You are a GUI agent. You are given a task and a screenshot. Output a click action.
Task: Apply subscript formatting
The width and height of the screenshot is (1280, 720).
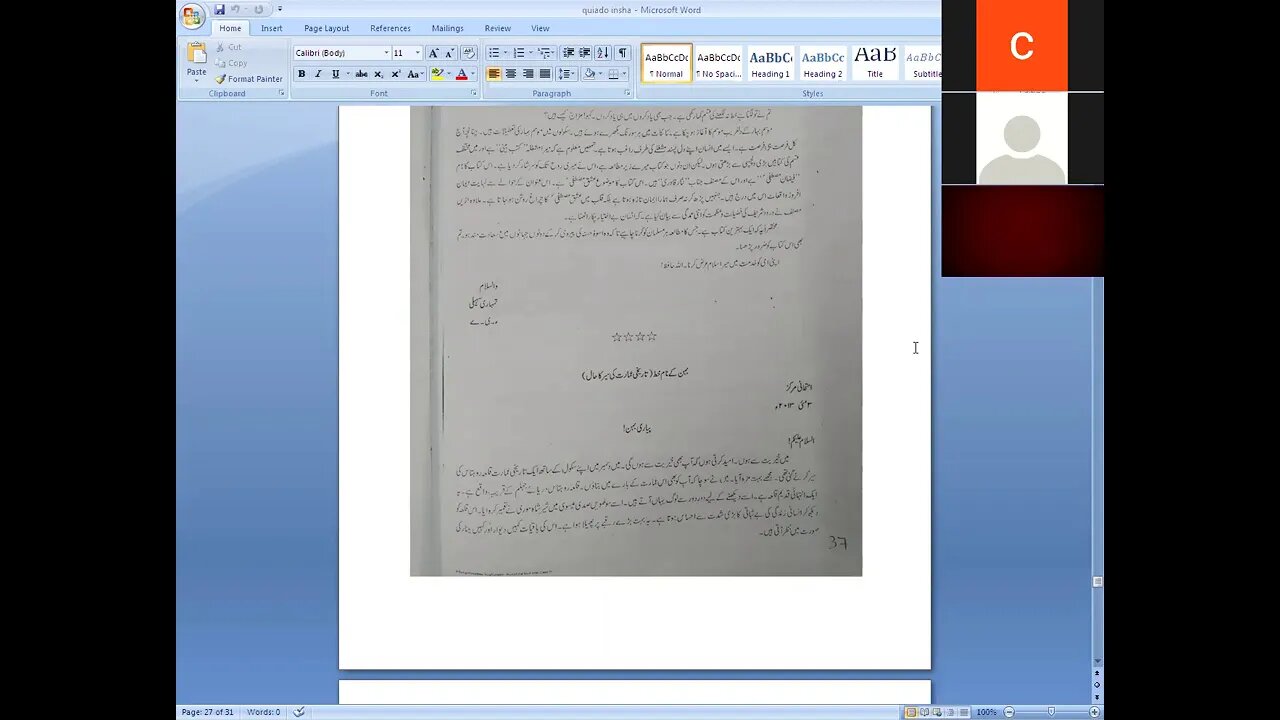379,74
